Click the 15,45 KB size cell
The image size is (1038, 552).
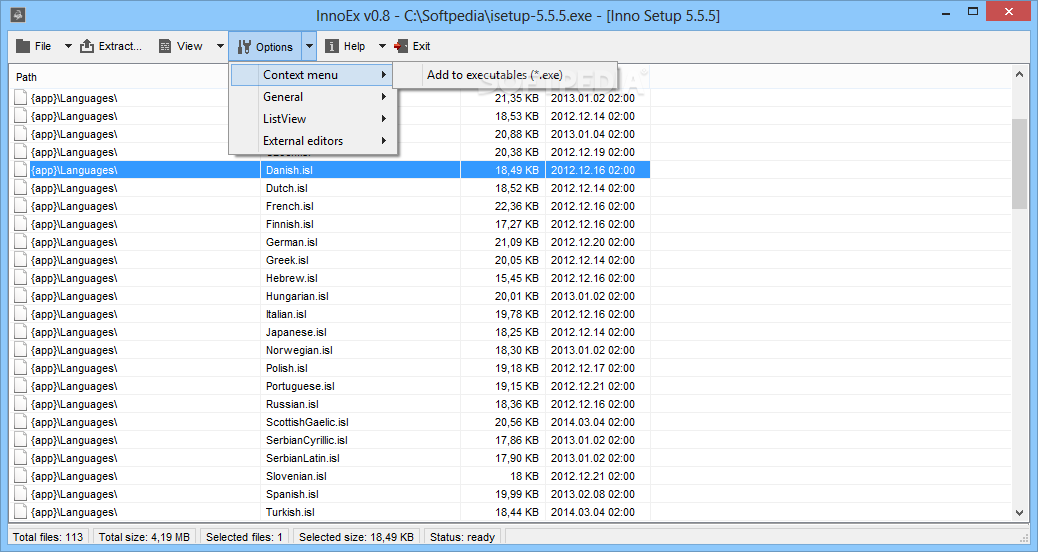click(516, 278)
